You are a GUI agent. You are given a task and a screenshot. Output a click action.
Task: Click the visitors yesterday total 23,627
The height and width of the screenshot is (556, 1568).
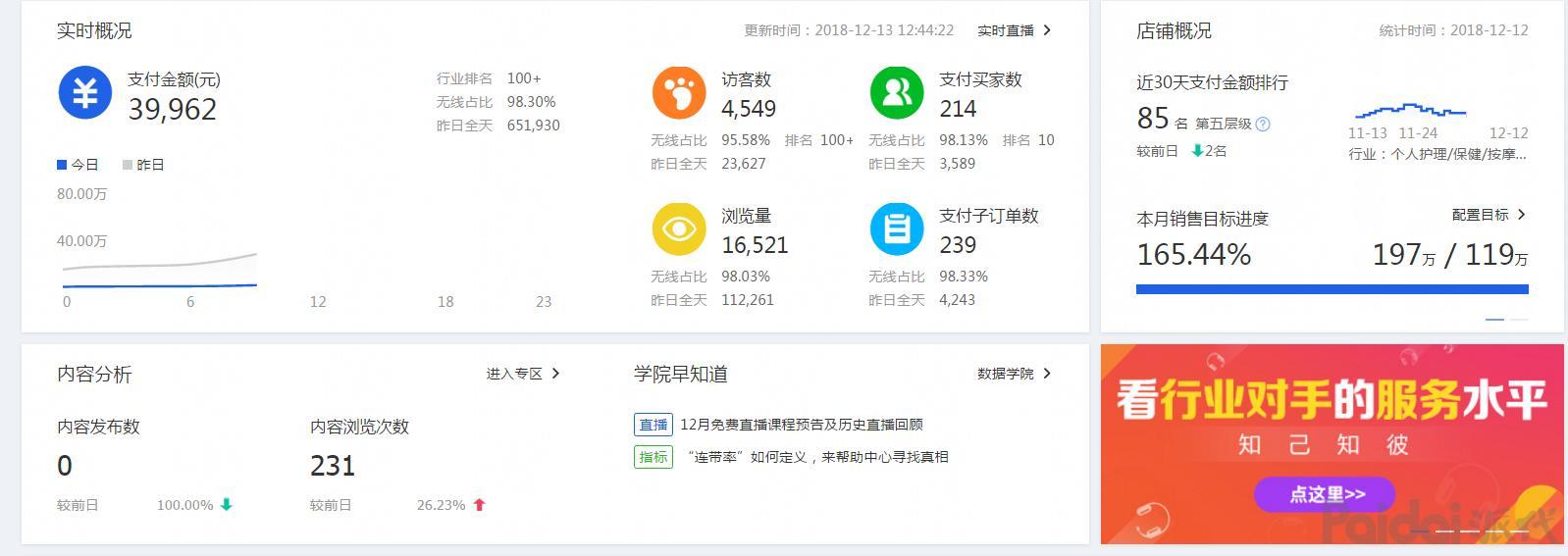pos(744,164)
